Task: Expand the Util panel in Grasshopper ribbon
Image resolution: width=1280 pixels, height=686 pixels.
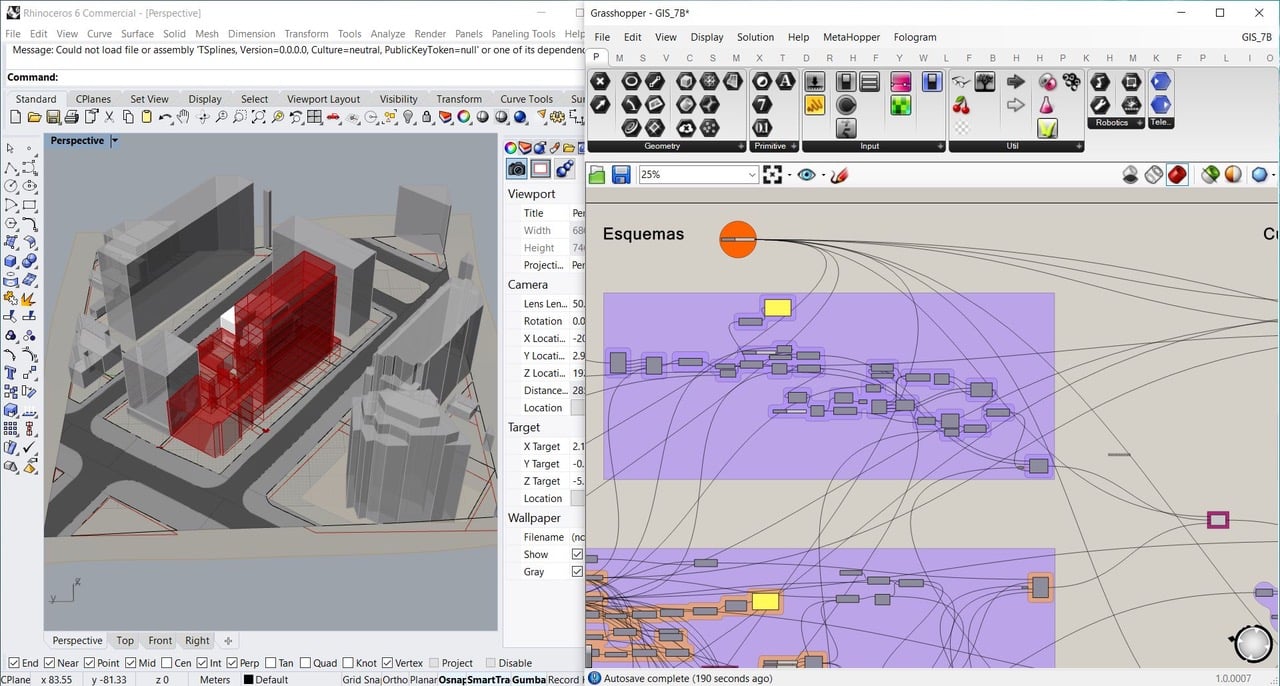Action: pyautogui.click(x=1078, y=146)
